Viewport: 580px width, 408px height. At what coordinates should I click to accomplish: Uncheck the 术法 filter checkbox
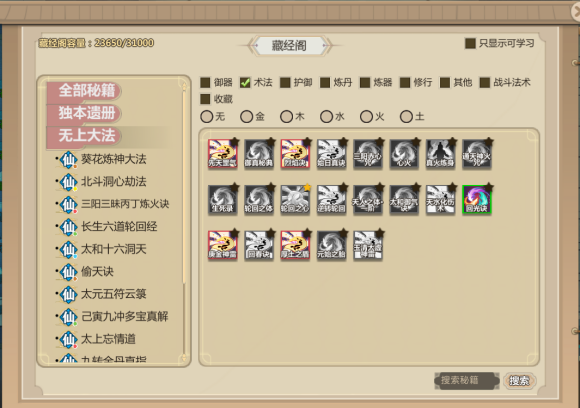245,82
